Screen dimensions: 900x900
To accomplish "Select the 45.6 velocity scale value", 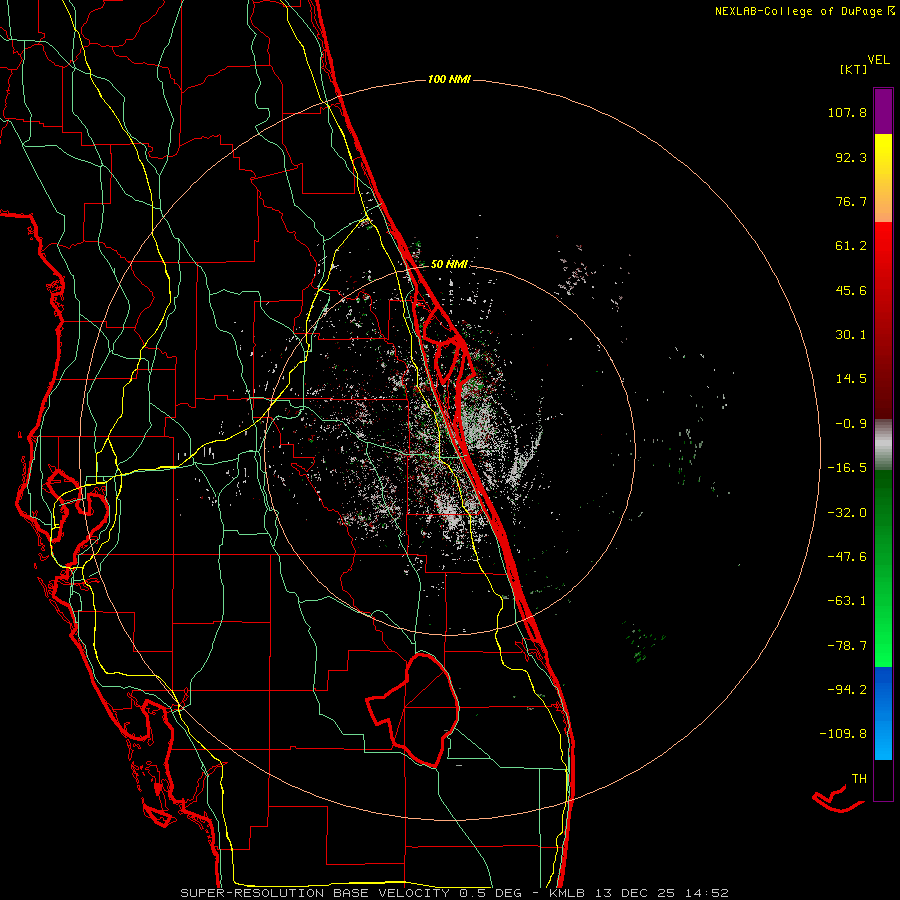I will click(851, 290).
